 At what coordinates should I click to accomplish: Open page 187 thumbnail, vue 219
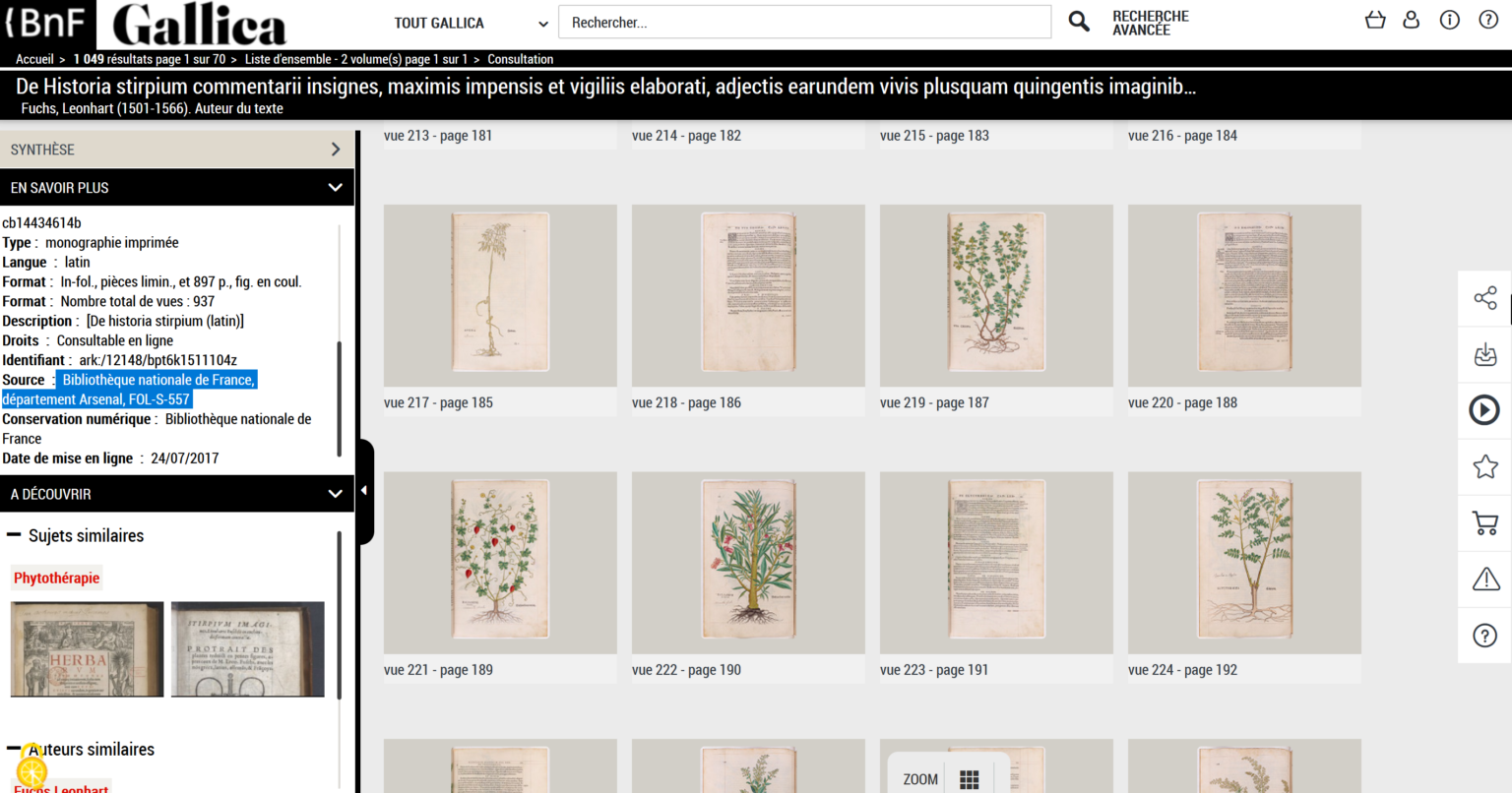[x=995, y=295]
